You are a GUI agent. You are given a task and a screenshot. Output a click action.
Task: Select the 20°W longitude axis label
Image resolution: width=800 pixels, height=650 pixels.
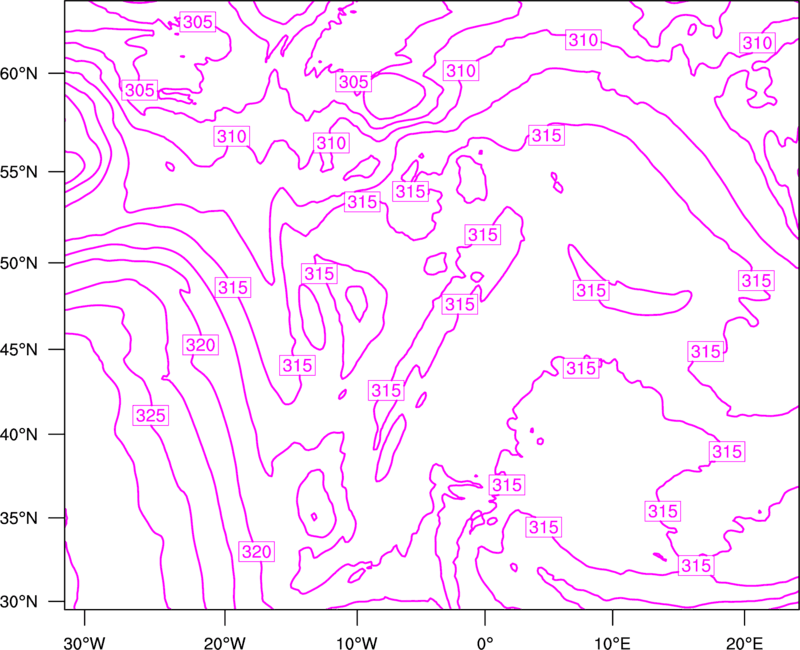click(225, 642)
